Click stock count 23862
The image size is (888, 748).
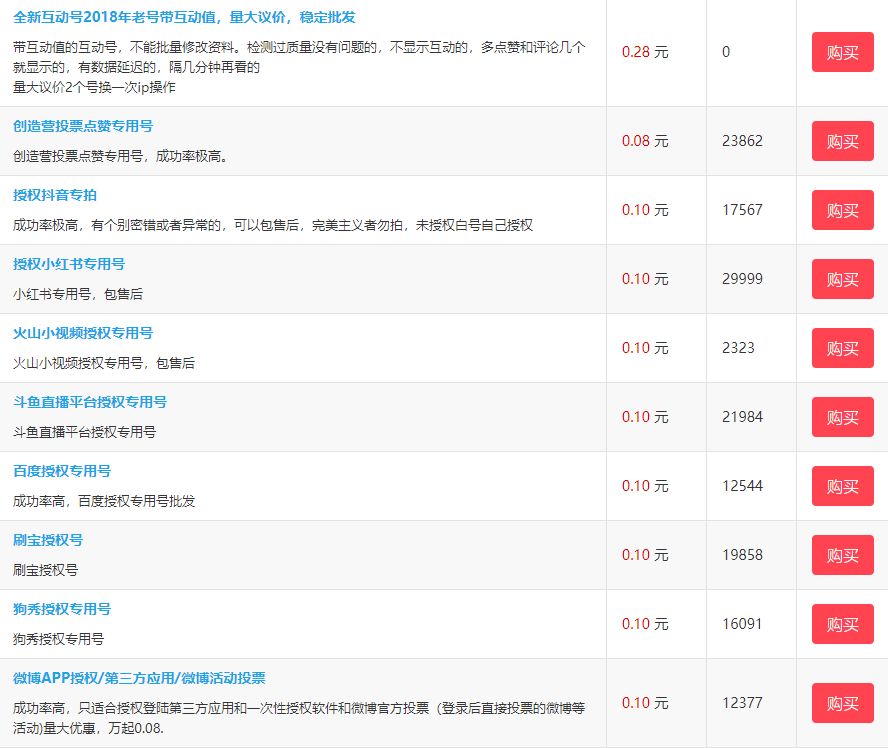tap(742, 141)
